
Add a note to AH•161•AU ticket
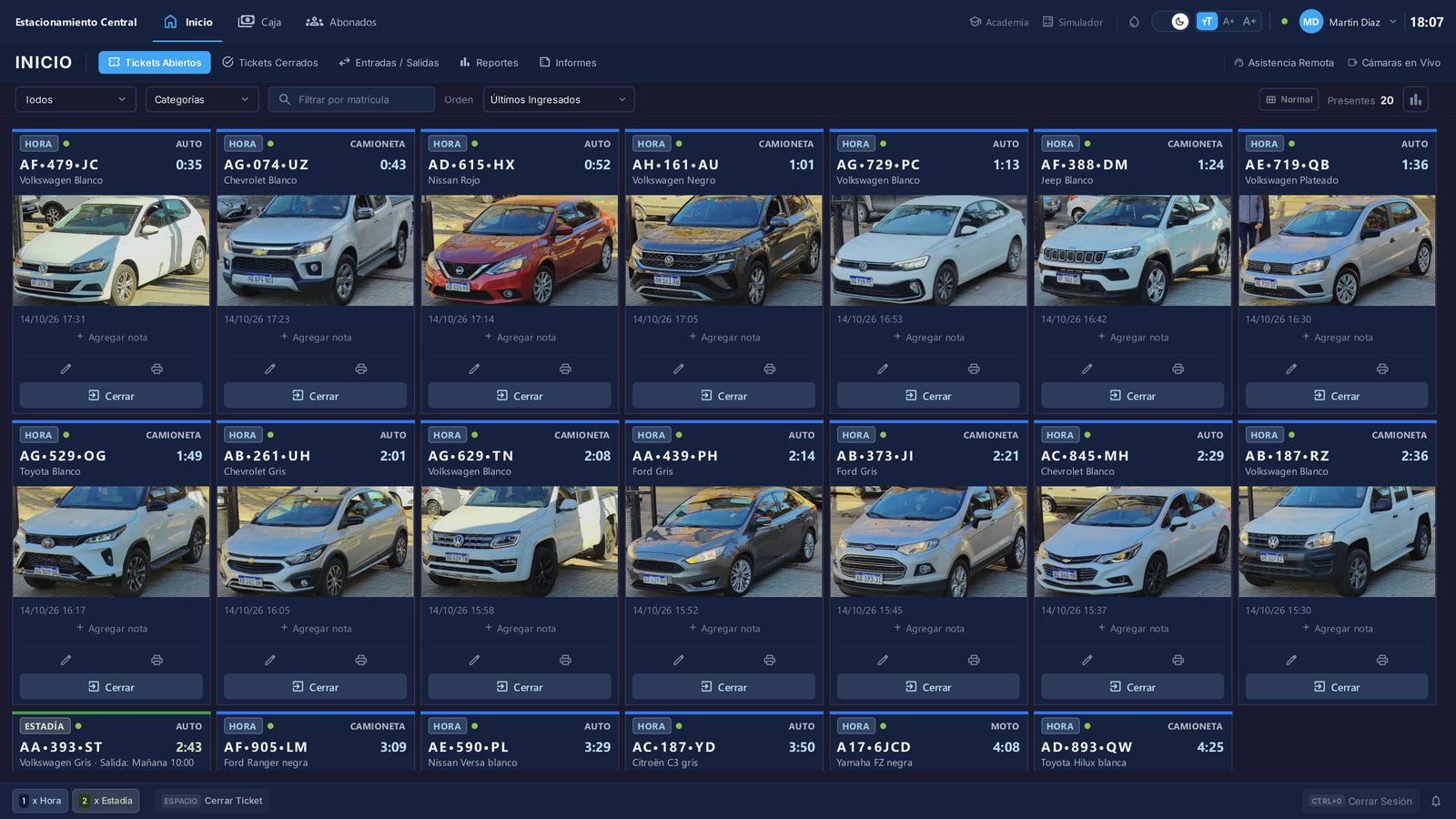[x=723, y=337]
